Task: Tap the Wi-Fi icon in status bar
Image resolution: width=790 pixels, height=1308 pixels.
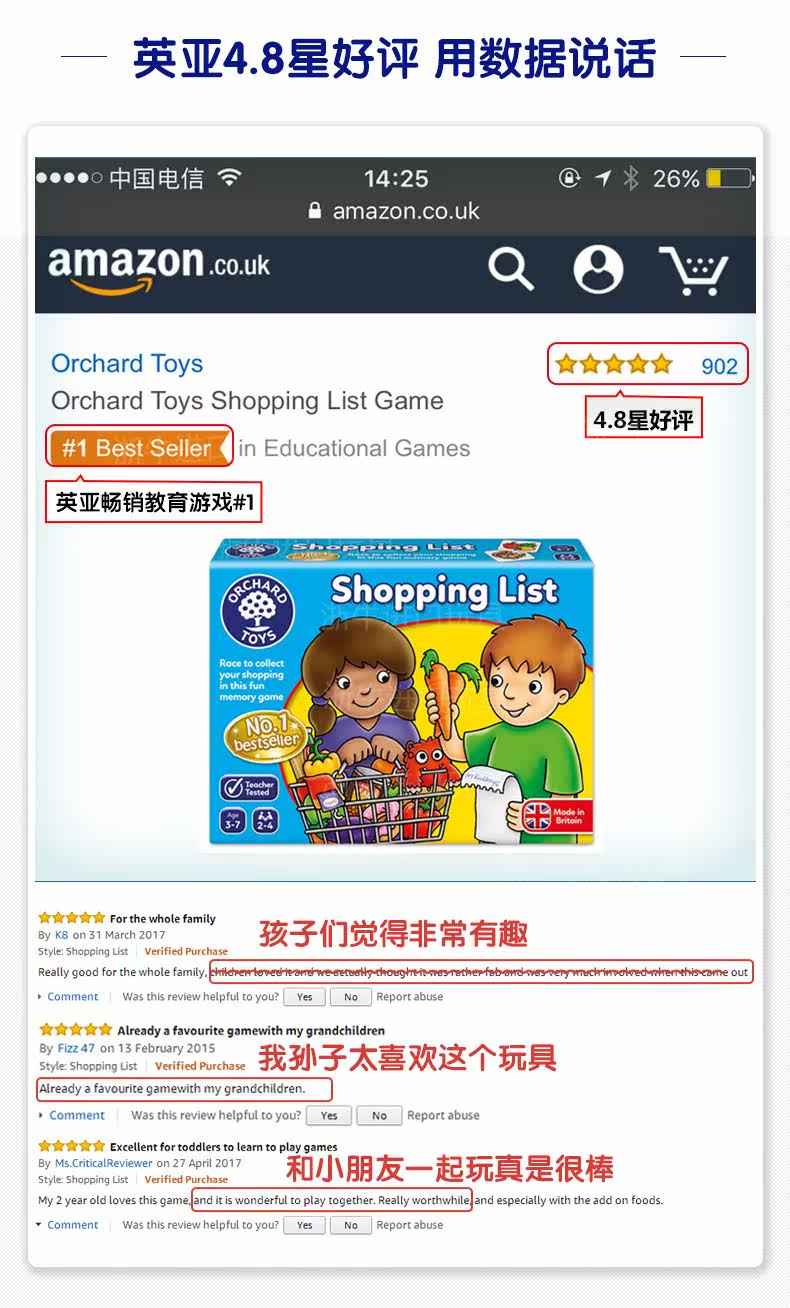Action: click(230, 178)
